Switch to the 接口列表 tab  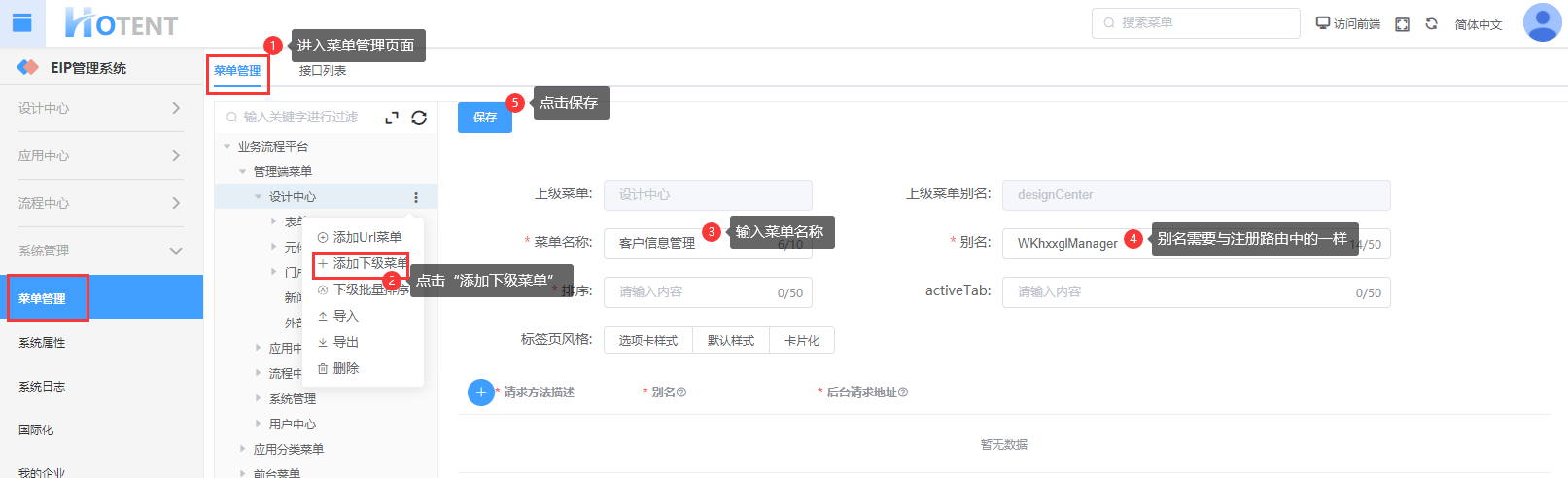(x=323, y=71)
